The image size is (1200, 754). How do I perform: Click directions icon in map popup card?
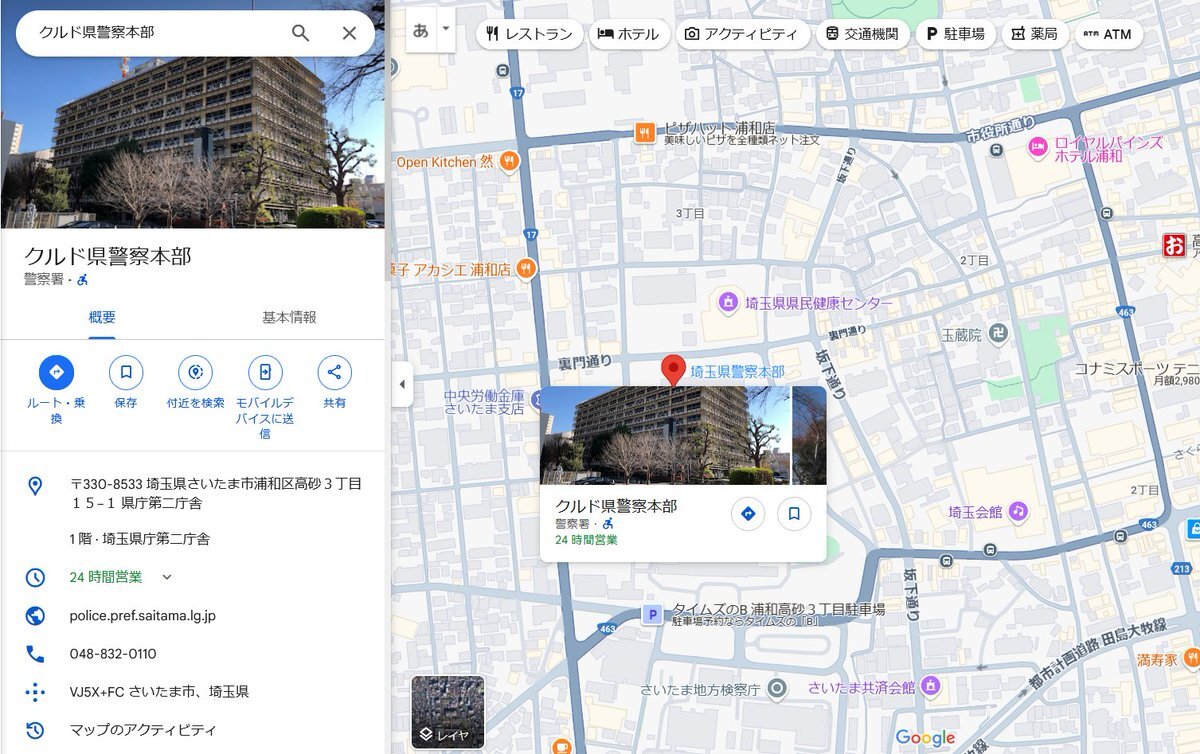747,514
